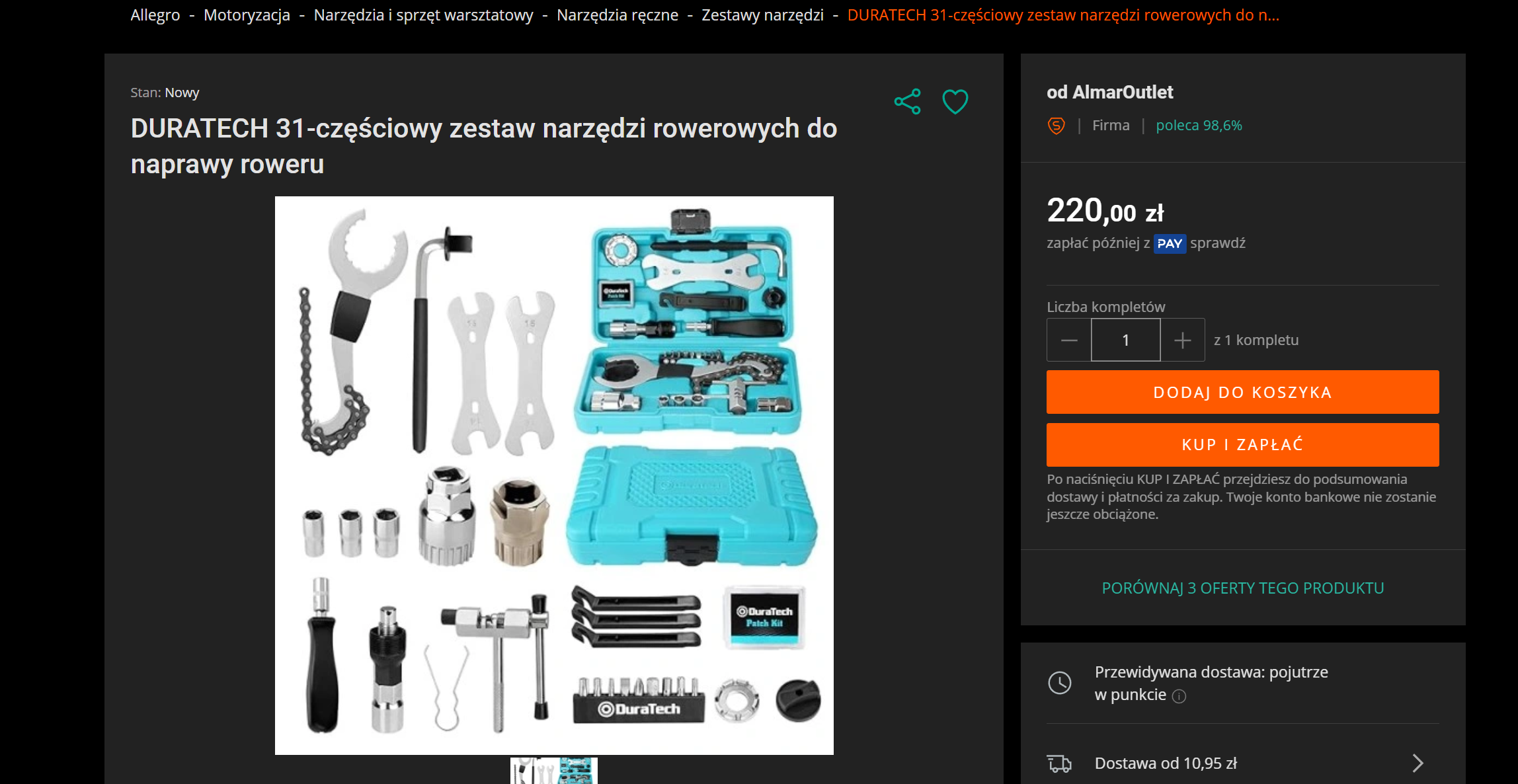Click the quantity input field
This screenshot has height=784, width=1518.
[1126, 340]
